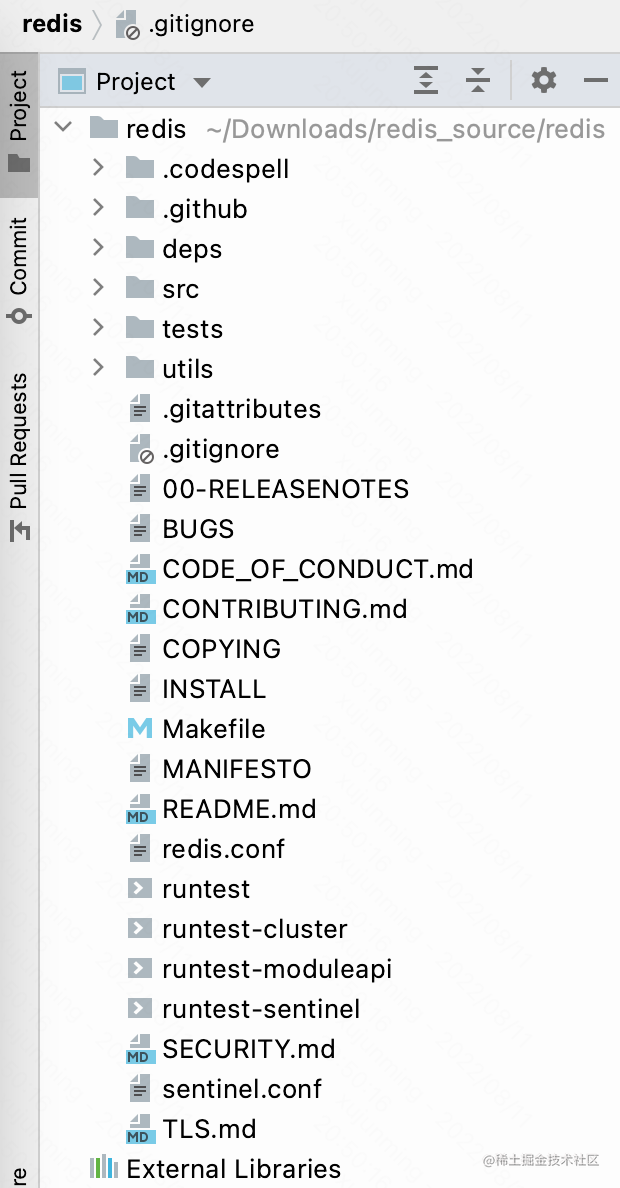
Task: Select the runtest file name
Action: [x=206, y=889]
